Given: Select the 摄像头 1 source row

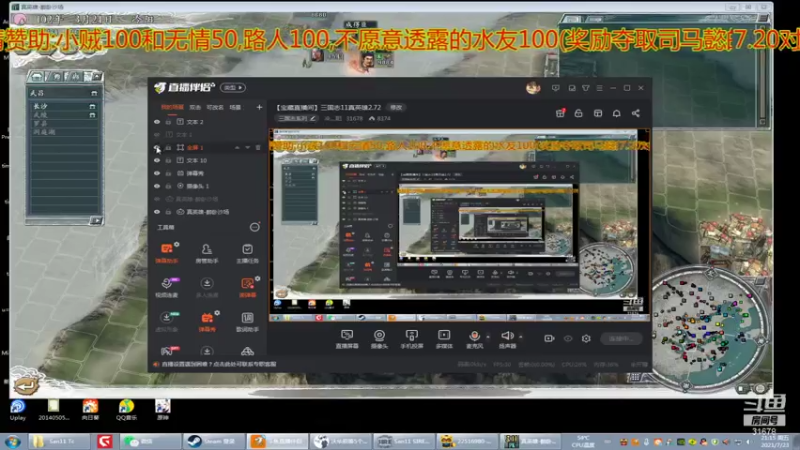Looking at the screenshot, I should pyautogui.click(x=209, y=186).
